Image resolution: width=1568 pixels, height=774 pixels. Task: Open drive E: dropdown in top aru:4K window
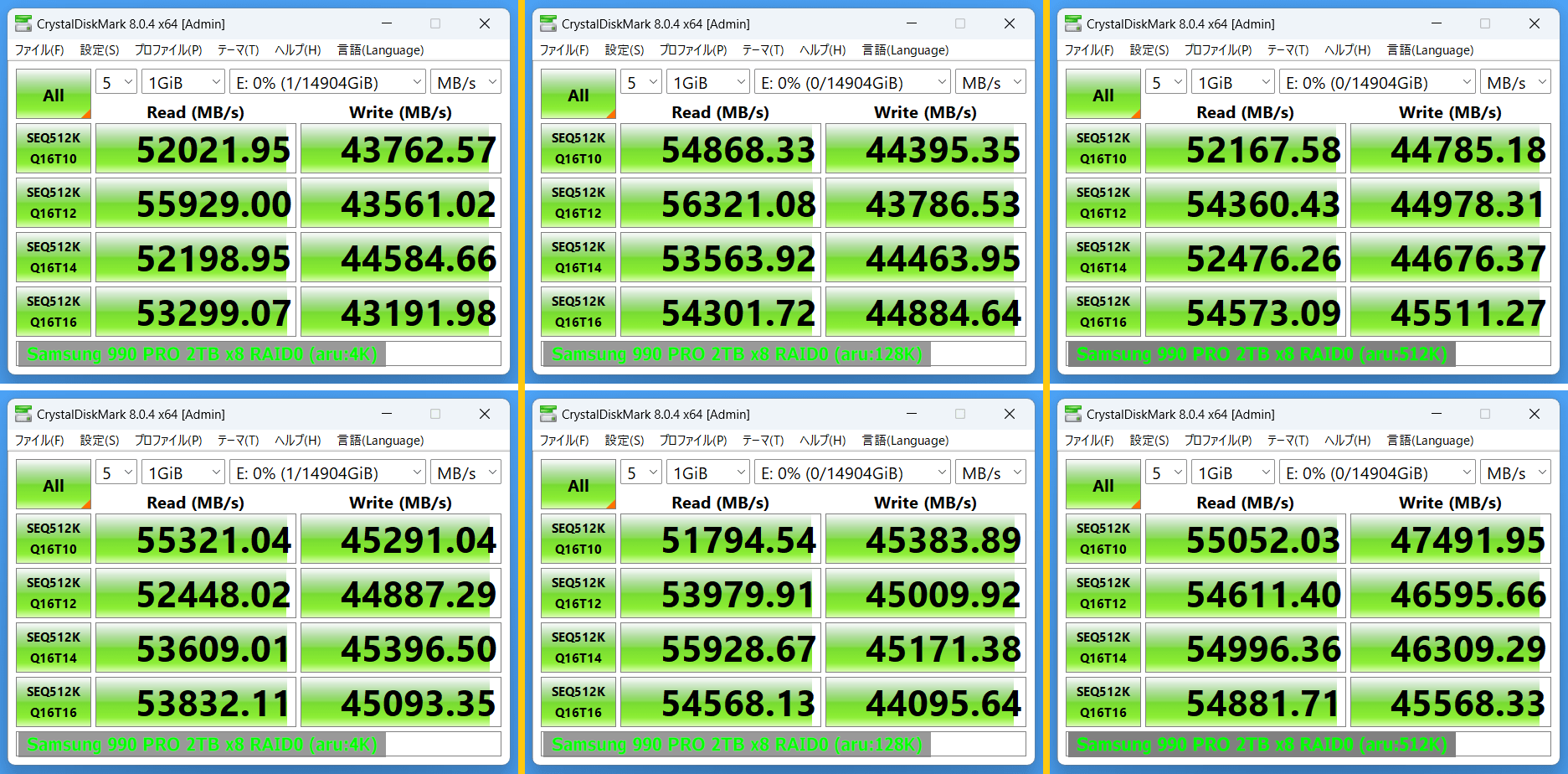[327, 82]
